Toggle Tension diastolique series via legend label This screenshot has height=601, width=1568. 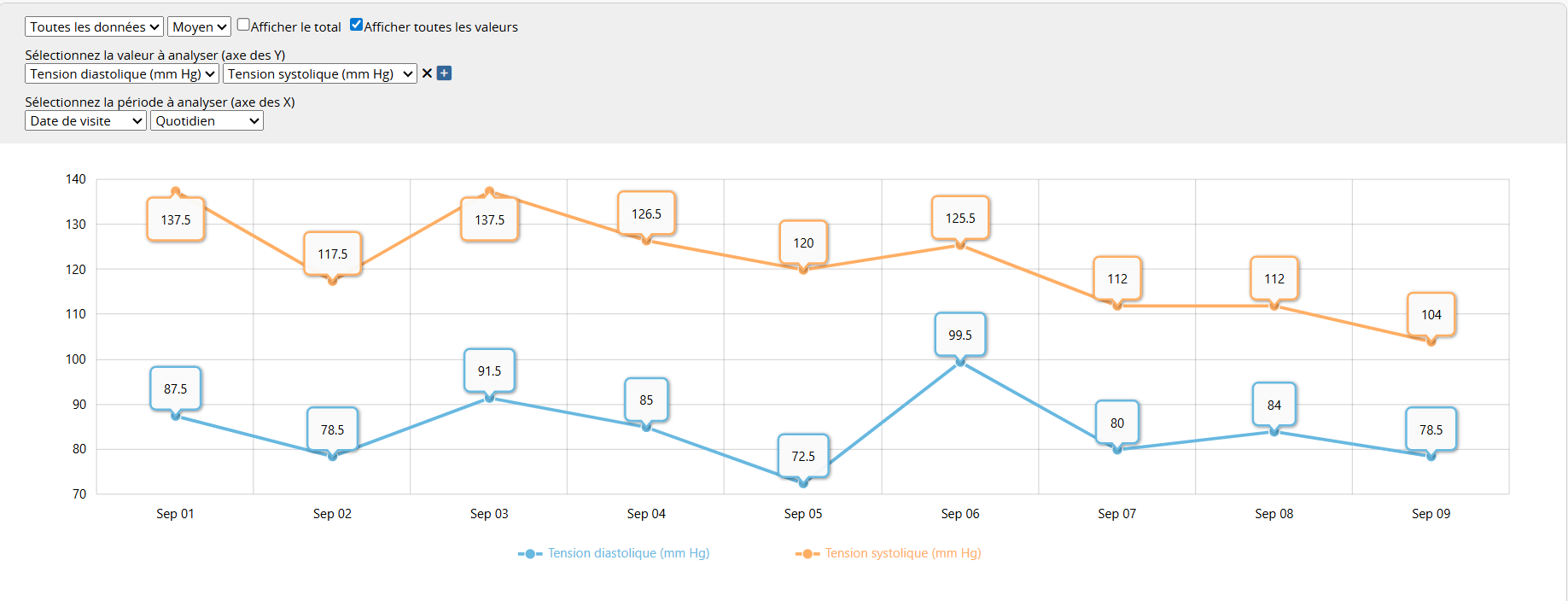(x=628, y=553)
